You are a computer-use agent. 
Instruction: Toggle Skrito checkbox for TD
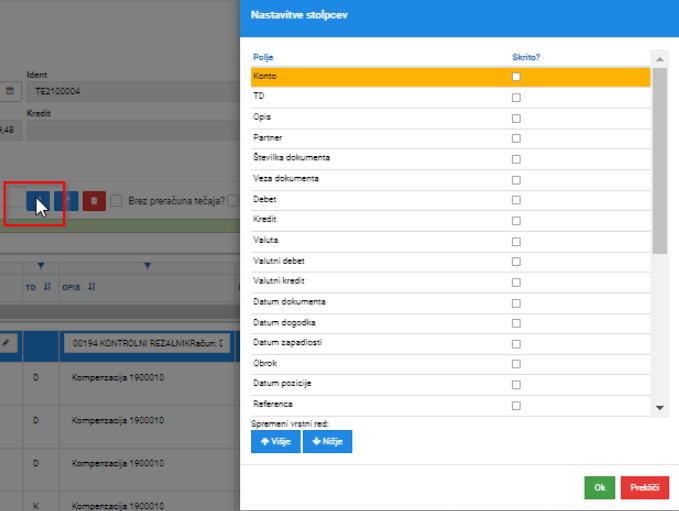pos(516,97)
